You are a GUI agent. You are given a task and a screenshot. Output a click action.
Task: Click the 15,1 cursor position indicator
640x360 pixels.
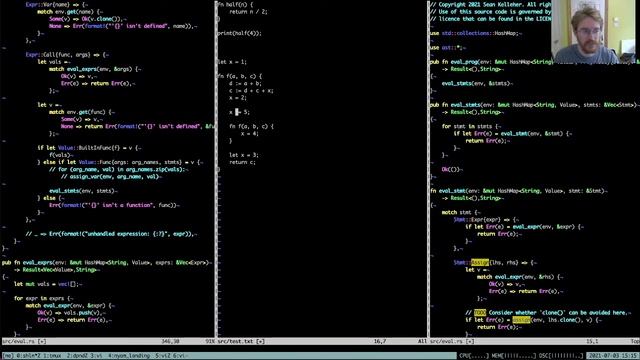pos(592,341)
